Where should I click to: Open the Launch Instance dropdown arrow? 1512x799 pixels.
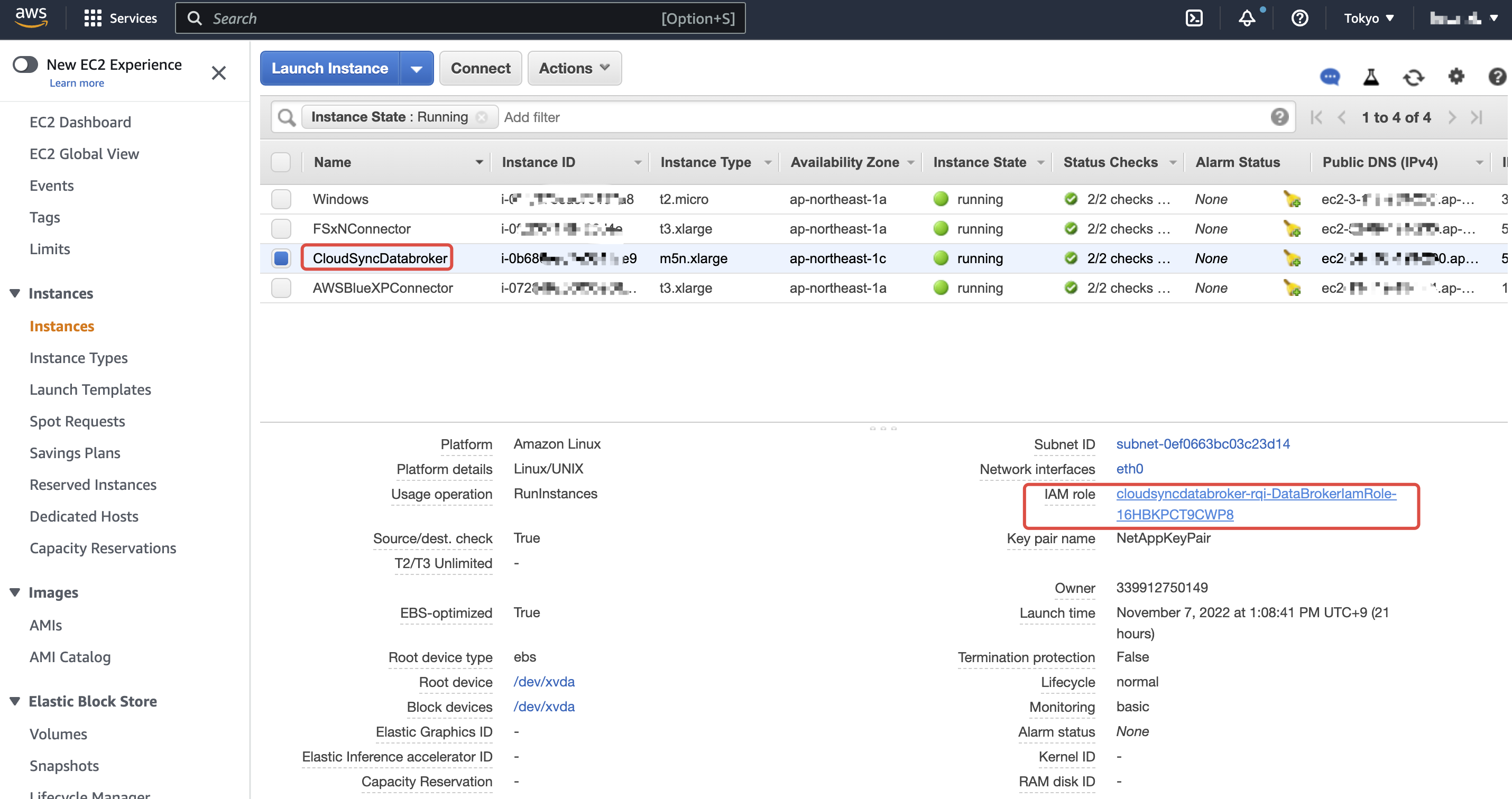click(417, 68)
